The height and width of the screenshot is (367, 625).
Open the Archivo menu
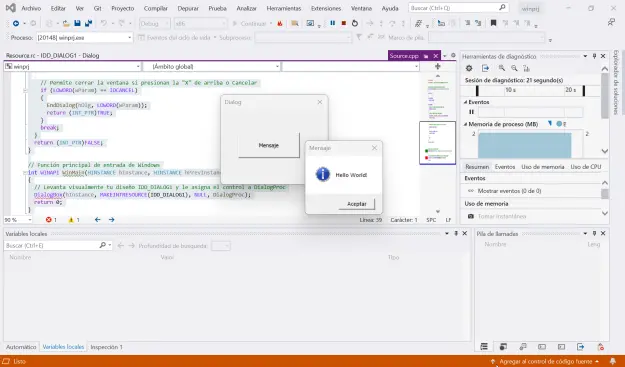point(31,8)
